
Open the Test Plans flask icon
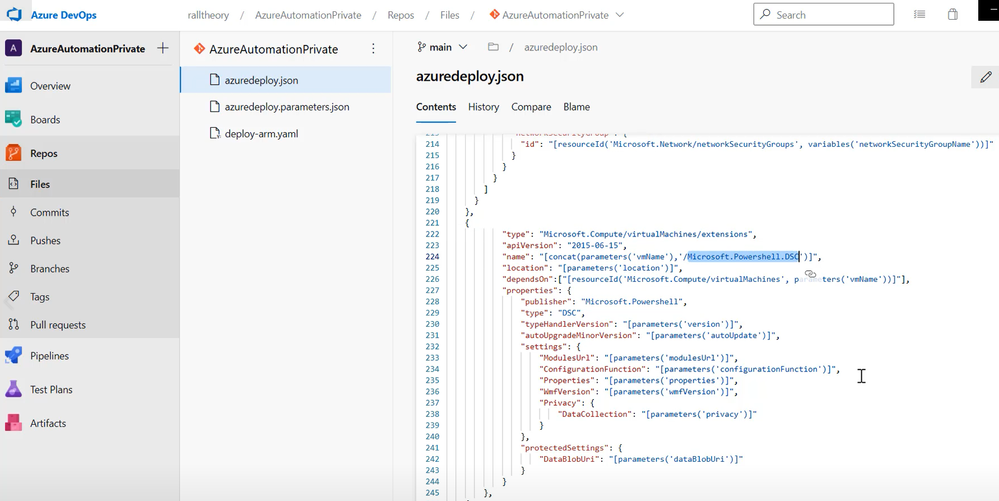pos(13,389)
